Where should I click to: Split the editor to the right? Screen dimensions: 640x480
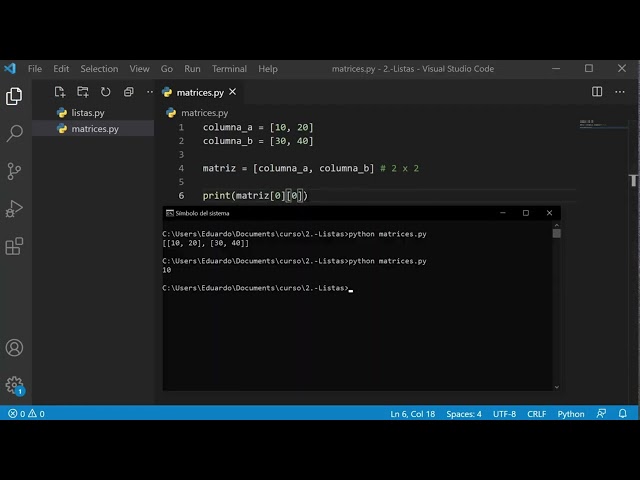(x=597, y=92)
